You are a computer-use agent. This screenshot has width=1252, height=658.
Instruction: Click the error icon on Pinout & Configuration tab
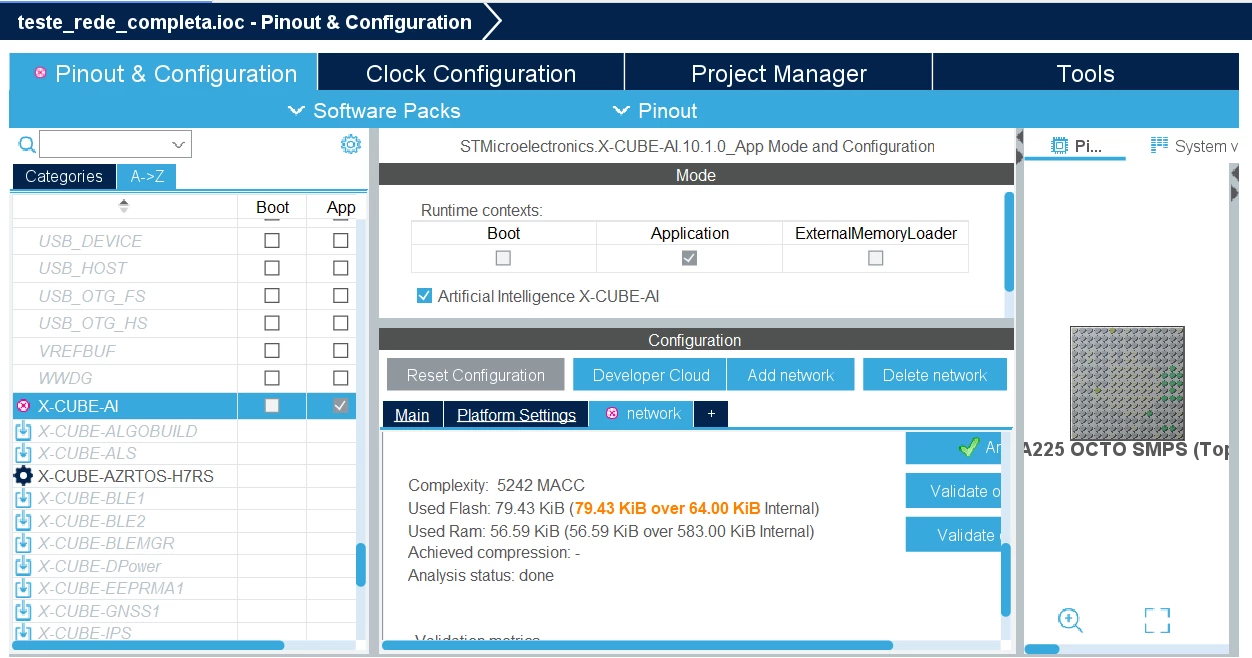[40, 73]
